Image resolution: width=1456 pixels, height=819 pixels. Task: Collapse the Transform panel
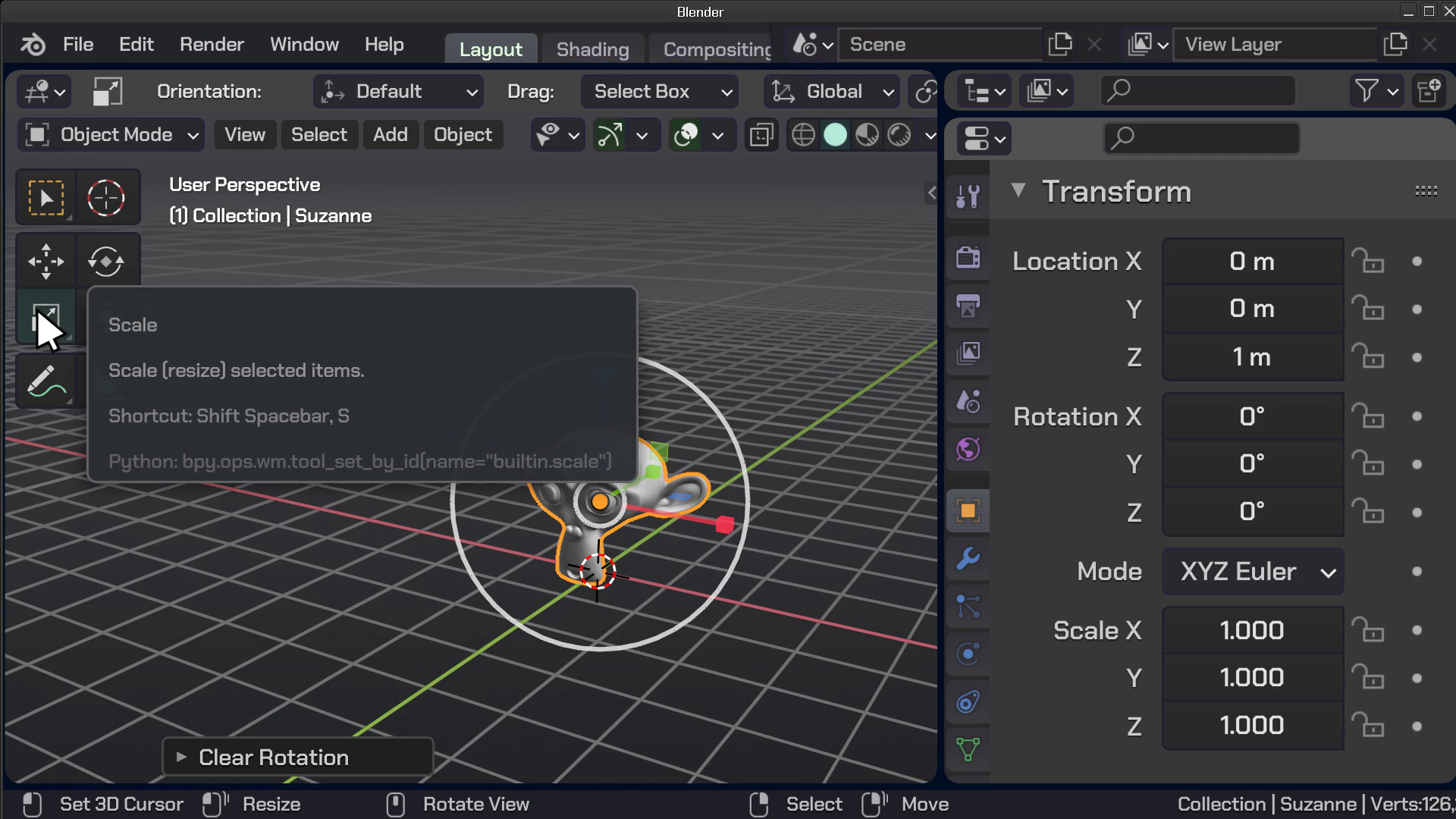pos(1018,190)
